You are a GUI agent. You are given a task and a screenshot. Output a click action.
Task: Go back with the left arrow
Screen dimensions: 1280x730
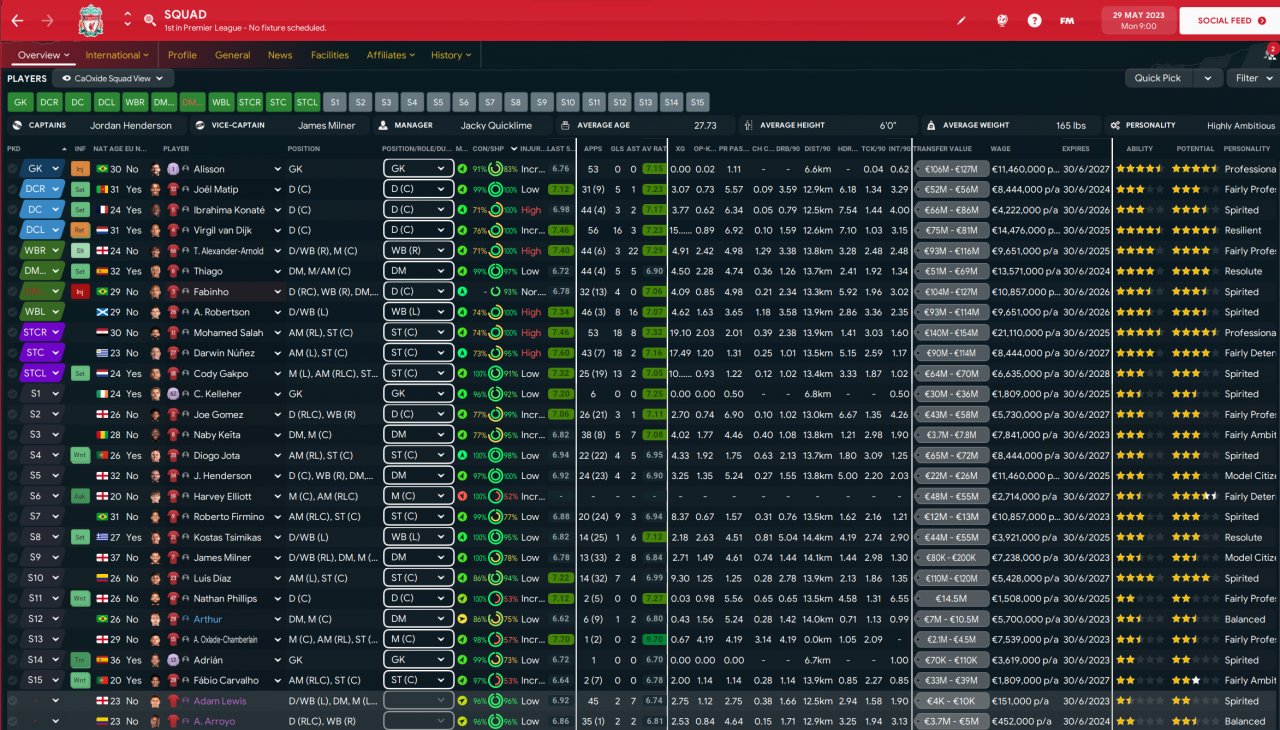point(17,20)
